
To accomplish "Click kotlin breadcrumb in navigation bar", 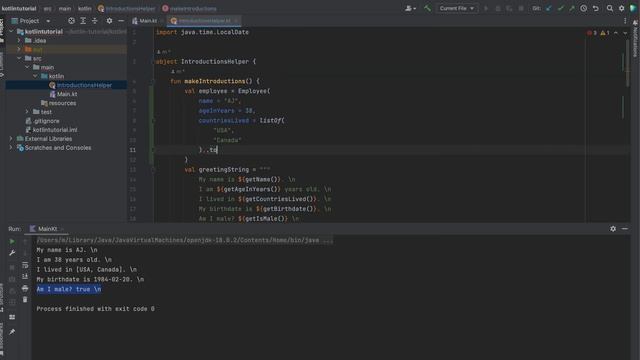I will coord(84,8).
